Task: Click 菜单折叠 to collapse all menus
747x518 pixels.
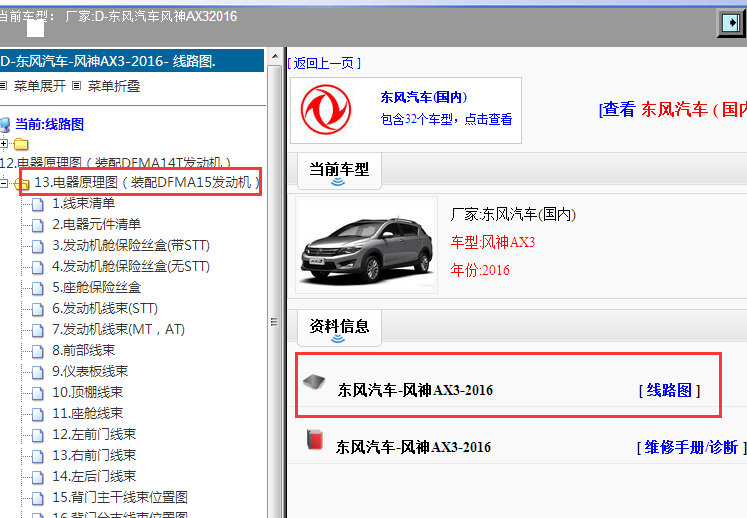Action: coord(114,86)
